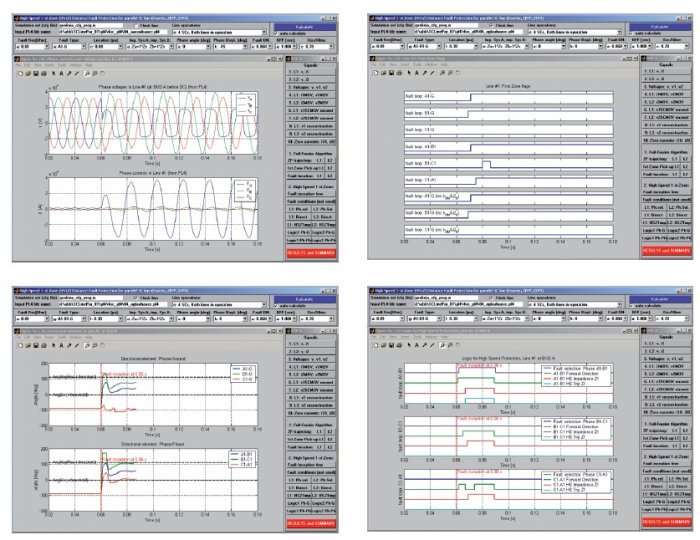
Task: Click Print icon in First Zone flags window
Action: click(x=399, y=73)
